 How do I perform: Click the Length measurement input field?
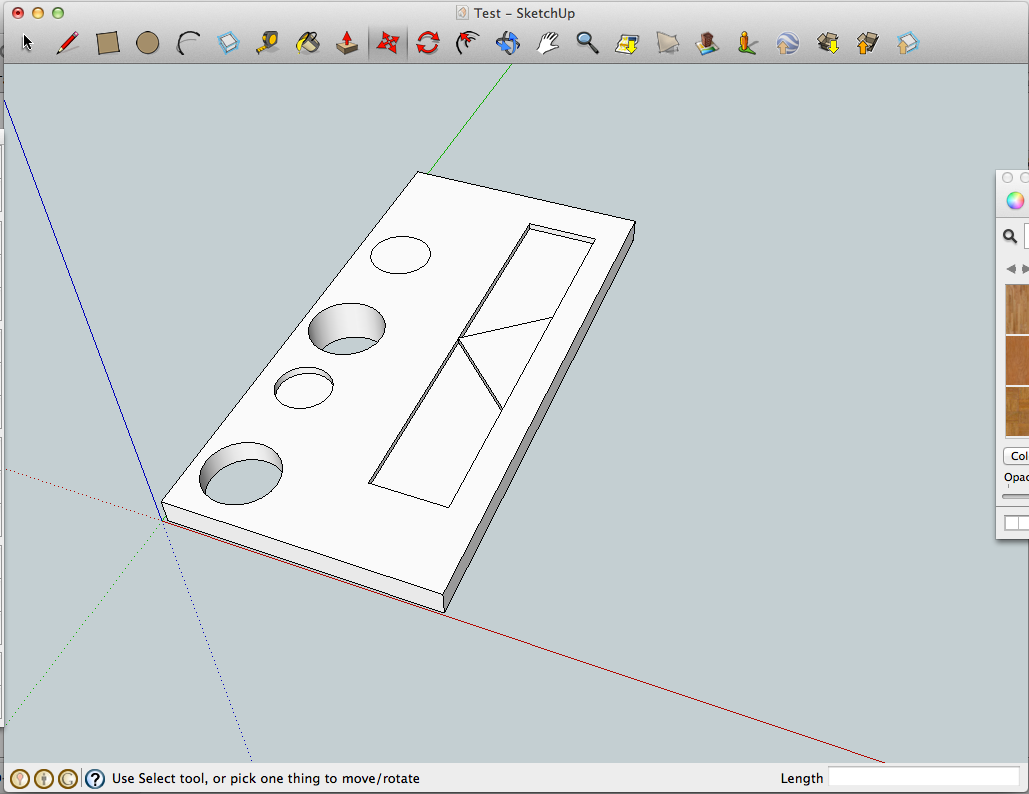(x=925, y=777)
